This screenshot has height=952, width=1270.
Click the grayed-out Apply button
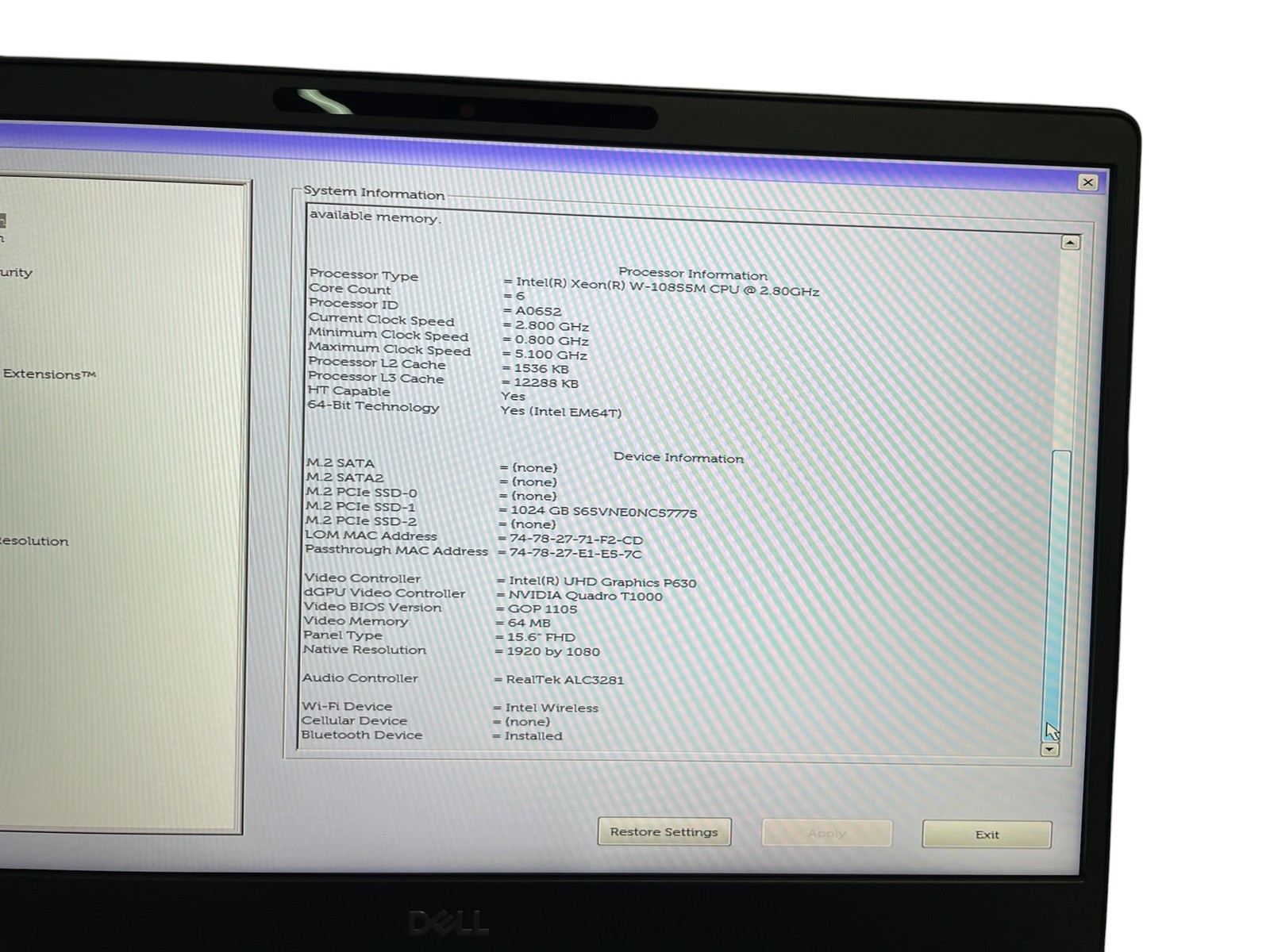(x=826, y=833)
